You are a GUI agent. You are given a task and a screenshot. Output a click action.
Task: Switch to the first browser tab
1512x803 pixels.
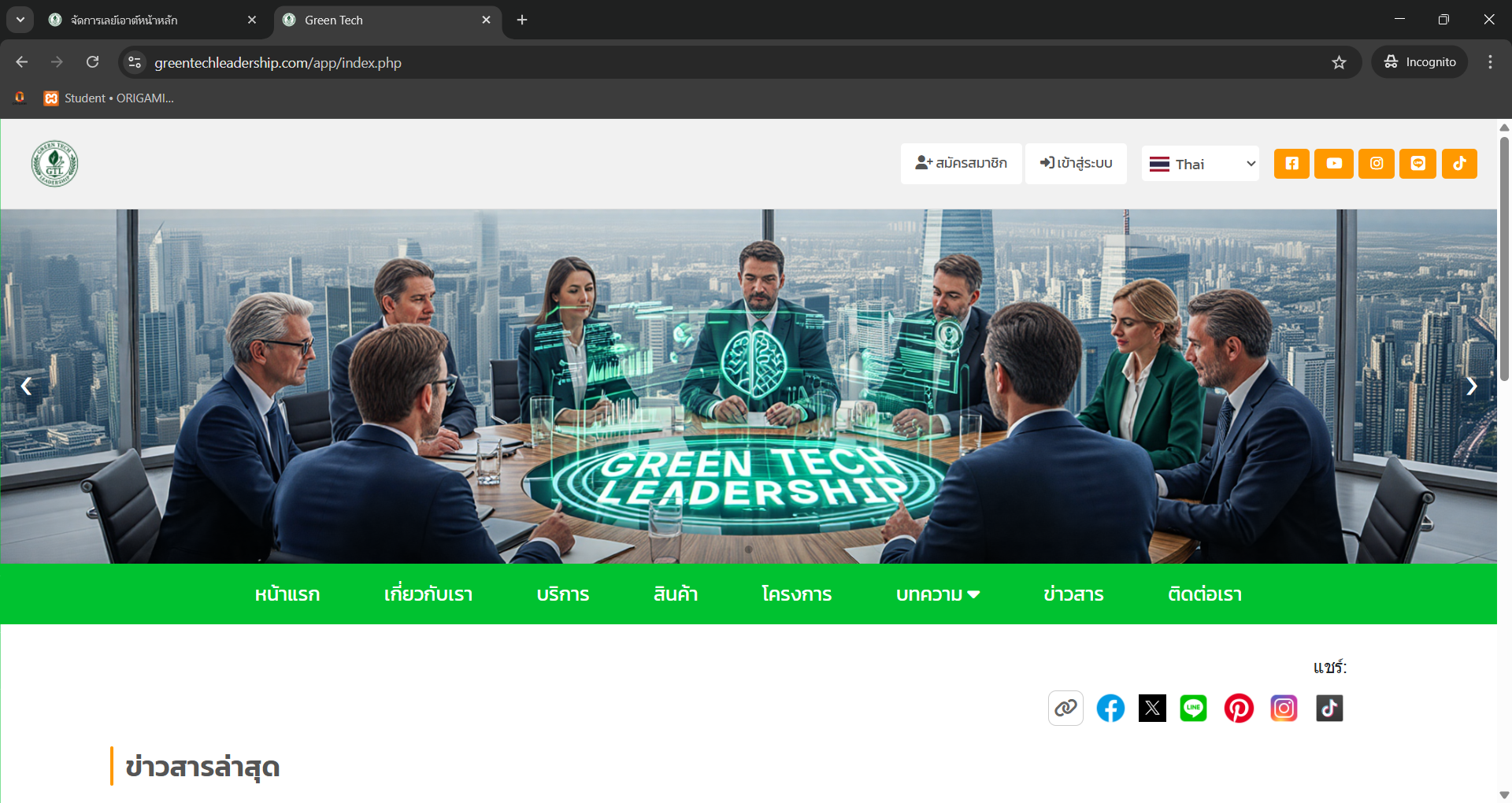pyautogui.click(x=151, y=20)
